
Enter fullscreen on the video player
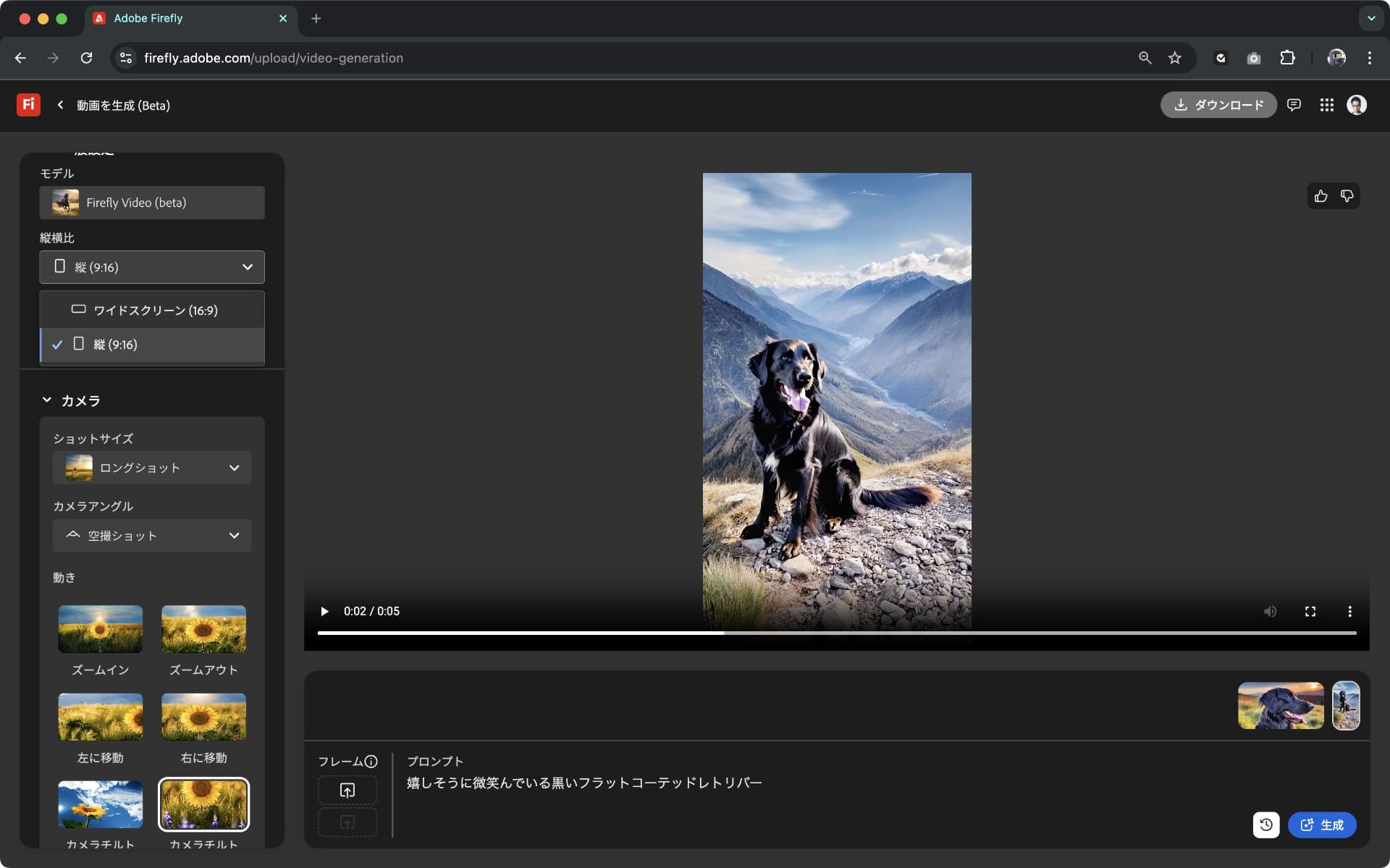1310,611
